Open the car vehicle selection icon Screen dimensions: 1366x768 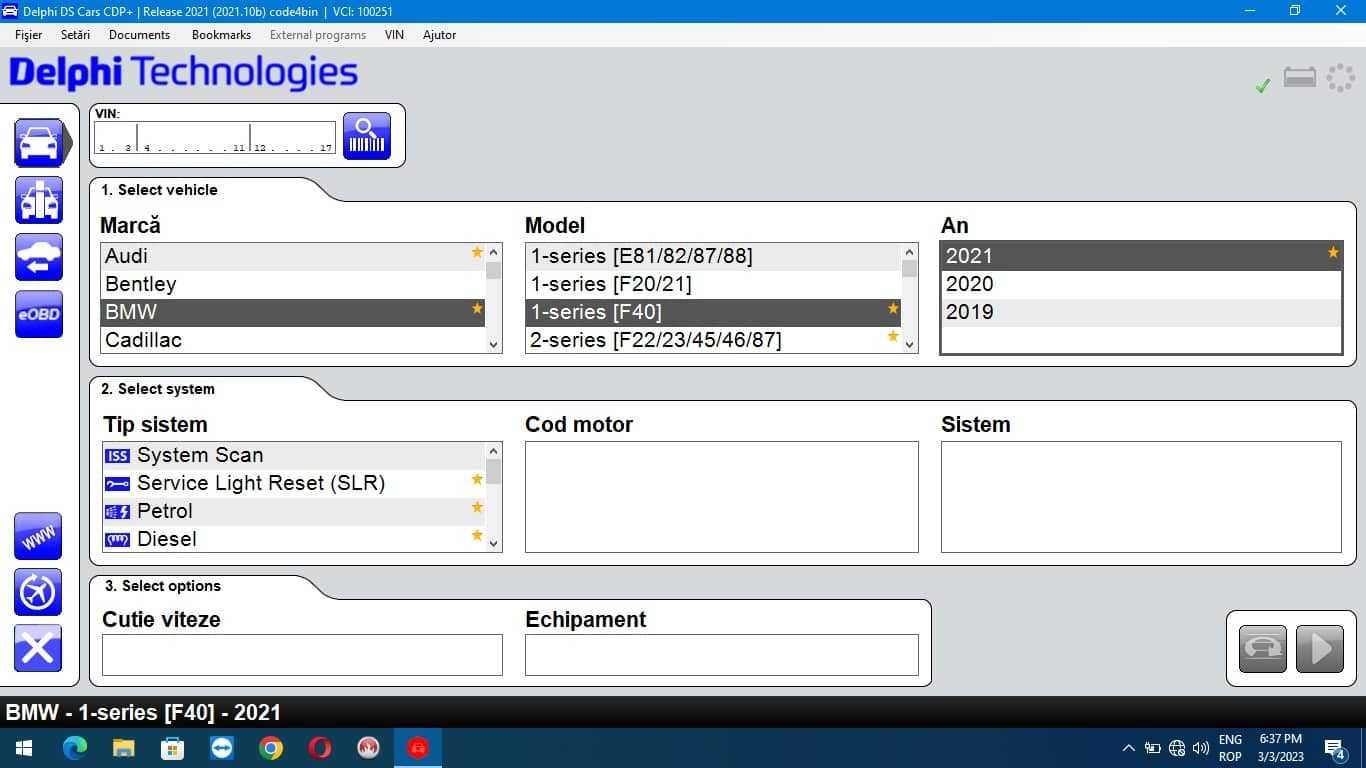pyautogui.click(x=39, y=143)
